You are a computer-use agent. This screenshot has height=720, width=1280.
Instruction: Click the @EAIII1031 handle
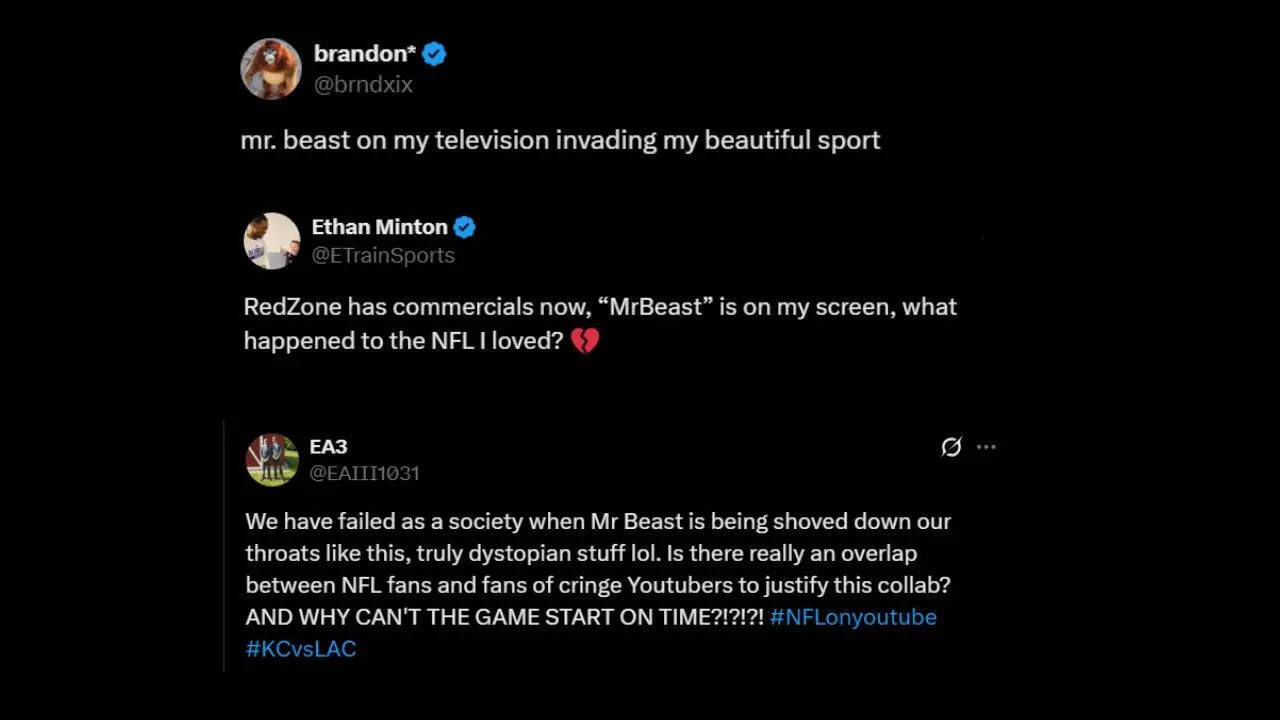365,474
